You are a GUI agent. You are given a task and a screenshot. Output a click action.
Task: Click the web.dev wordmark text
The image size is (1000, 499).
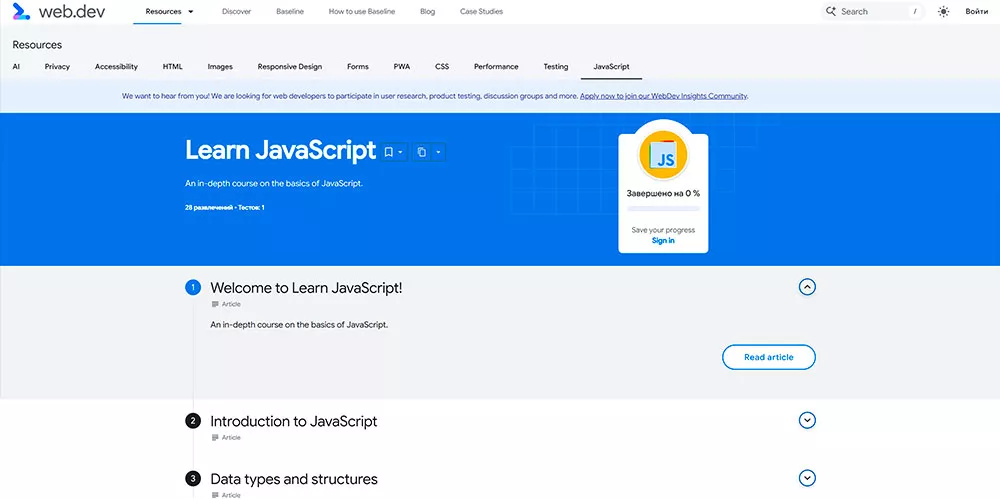tap(71, 11)
